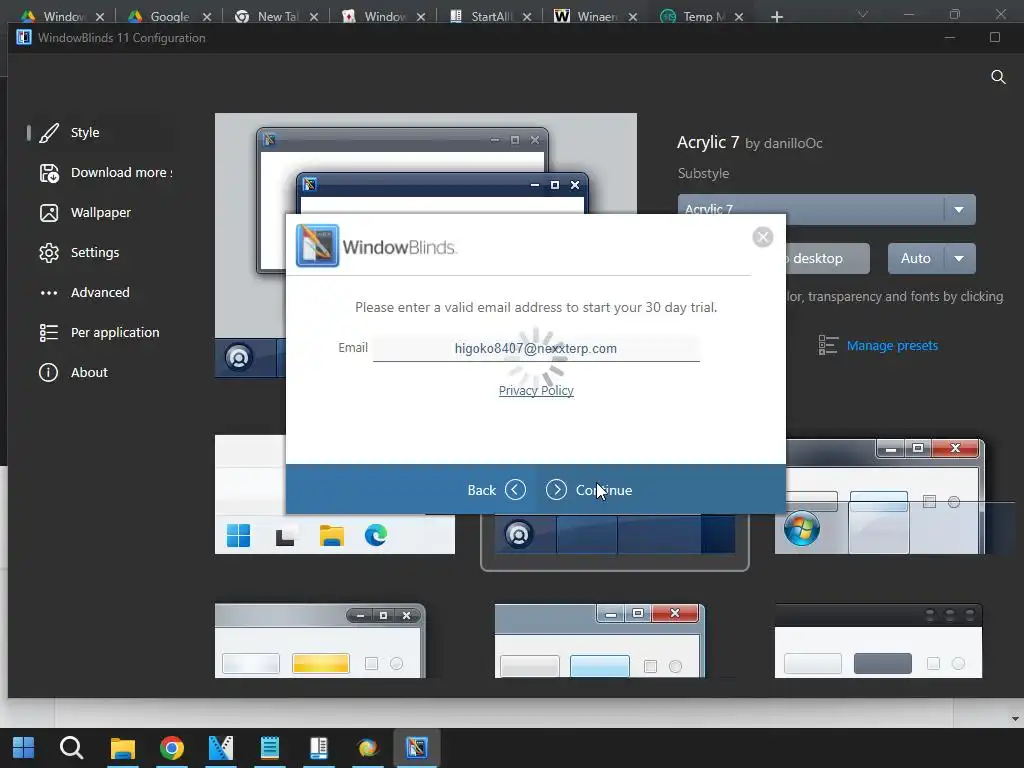Open taskbar Search
This screenshot has height=768, width=1024.
coord(71,748)
